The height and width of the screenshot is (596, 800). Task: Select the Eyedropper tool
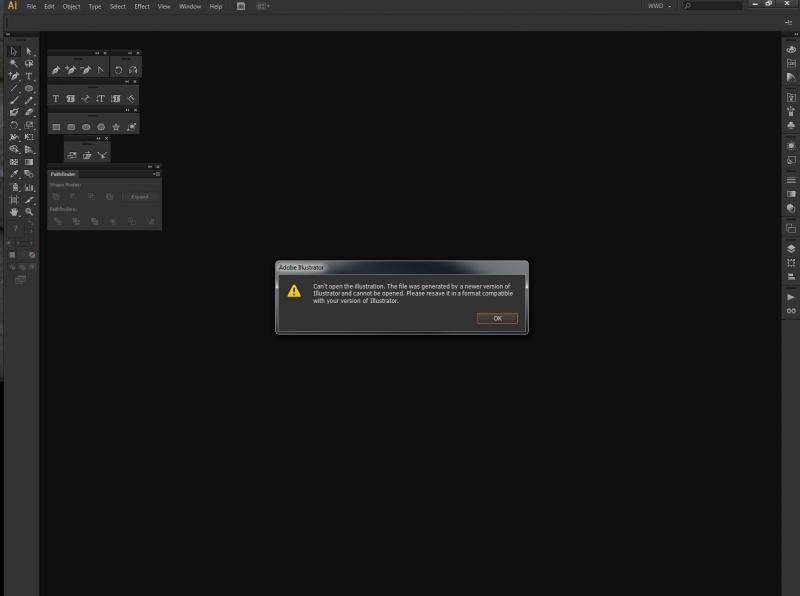13,175
